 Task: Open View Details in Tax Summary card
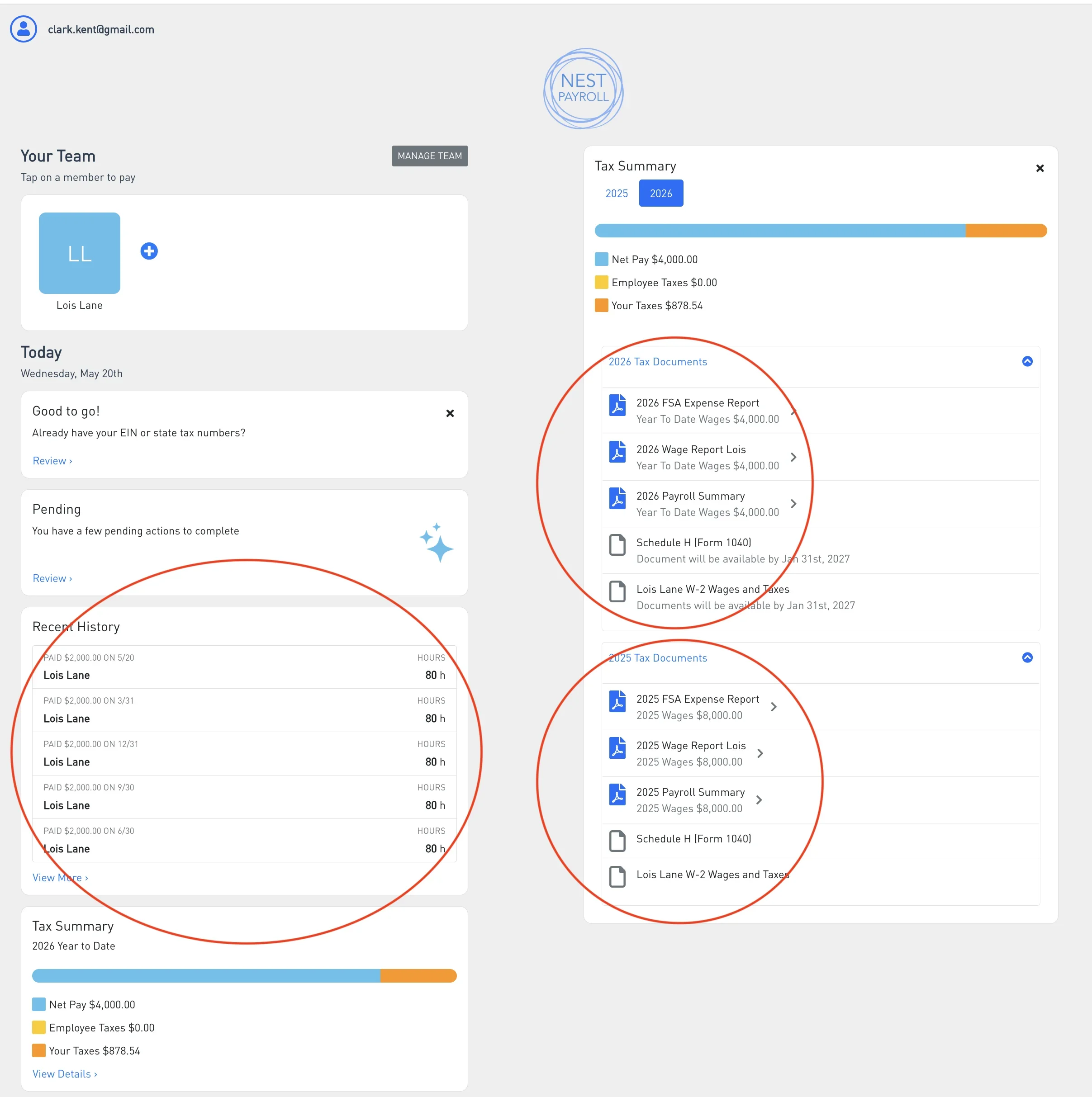click(65, 1074)
